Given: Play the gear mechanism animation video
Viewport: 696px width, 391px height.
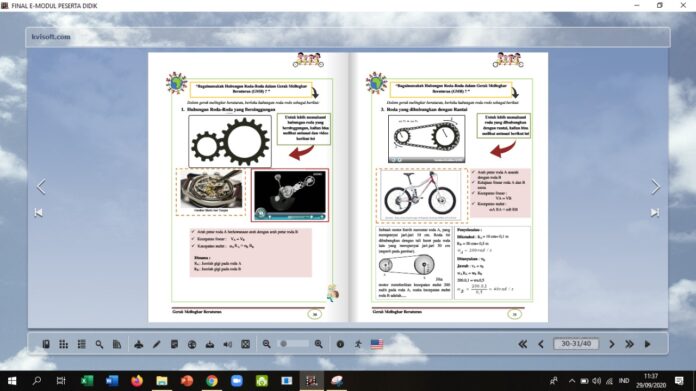Looking at the screenshot, I should coord(290,195).
